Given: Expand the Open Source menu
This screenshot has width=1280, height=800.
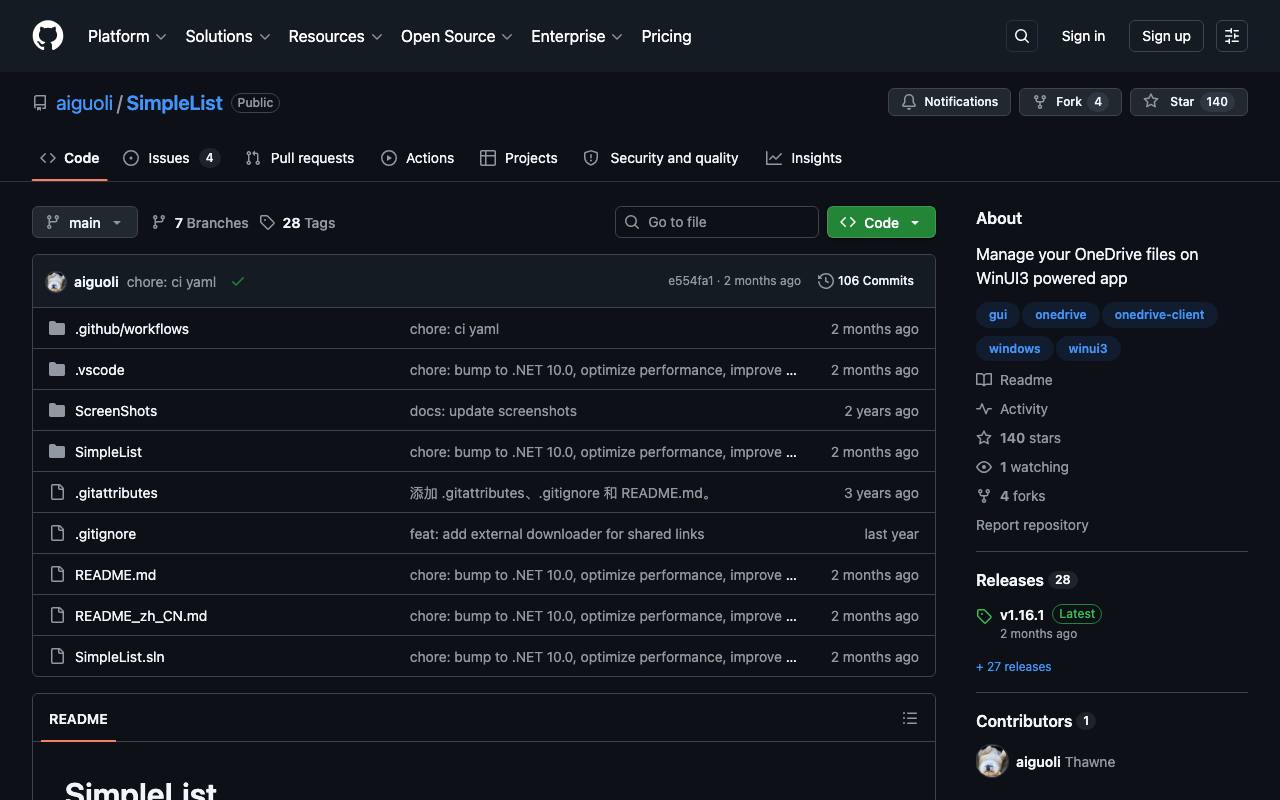Looking at the screenshot, I should 457,36.
